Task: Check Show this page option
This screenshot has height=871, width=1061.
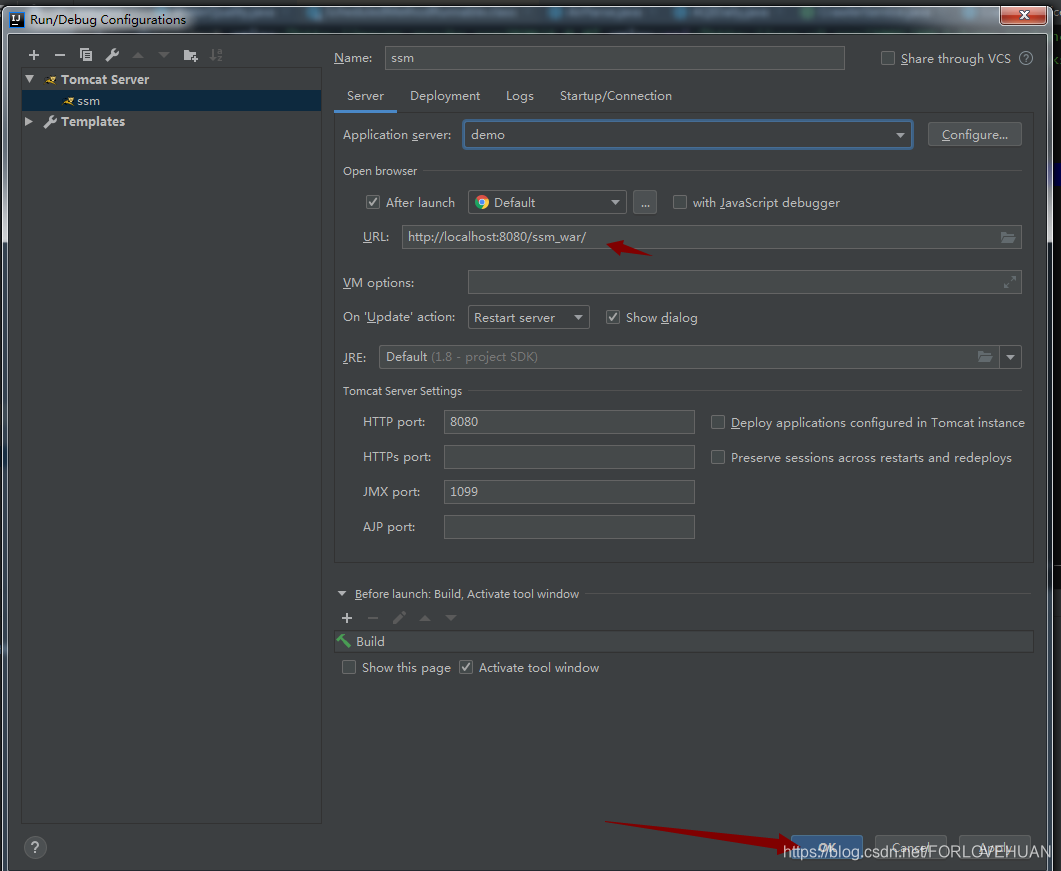Action: tap(349, 668)
